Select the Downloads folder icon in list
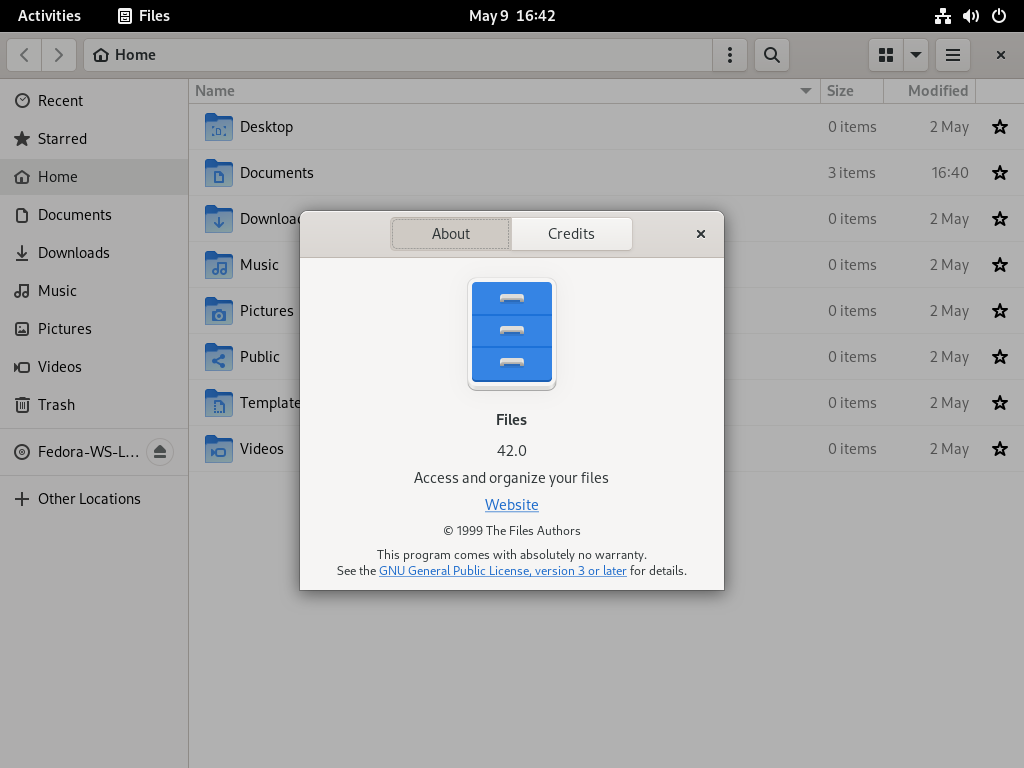The image size is (1024, 768). 219,219
